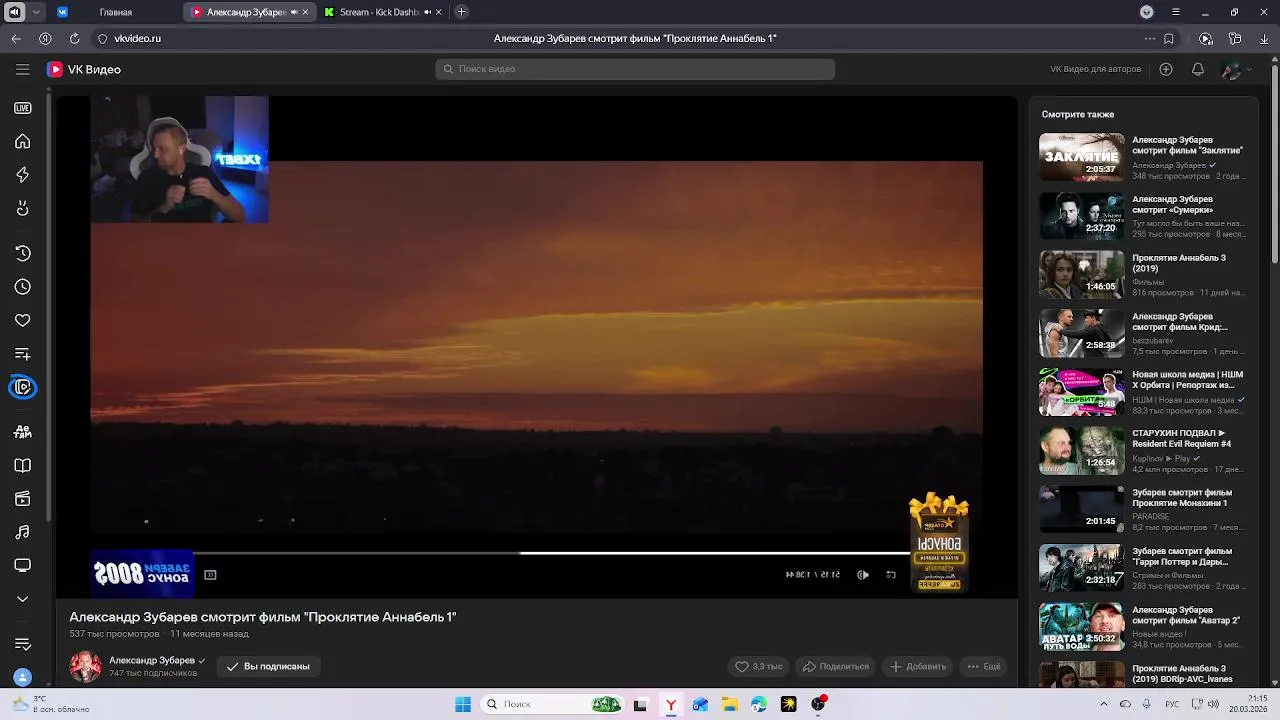This screenshot has height=720, width=1280.
Task: Open the user avatar account dropdown
Action: point(1234,69)
